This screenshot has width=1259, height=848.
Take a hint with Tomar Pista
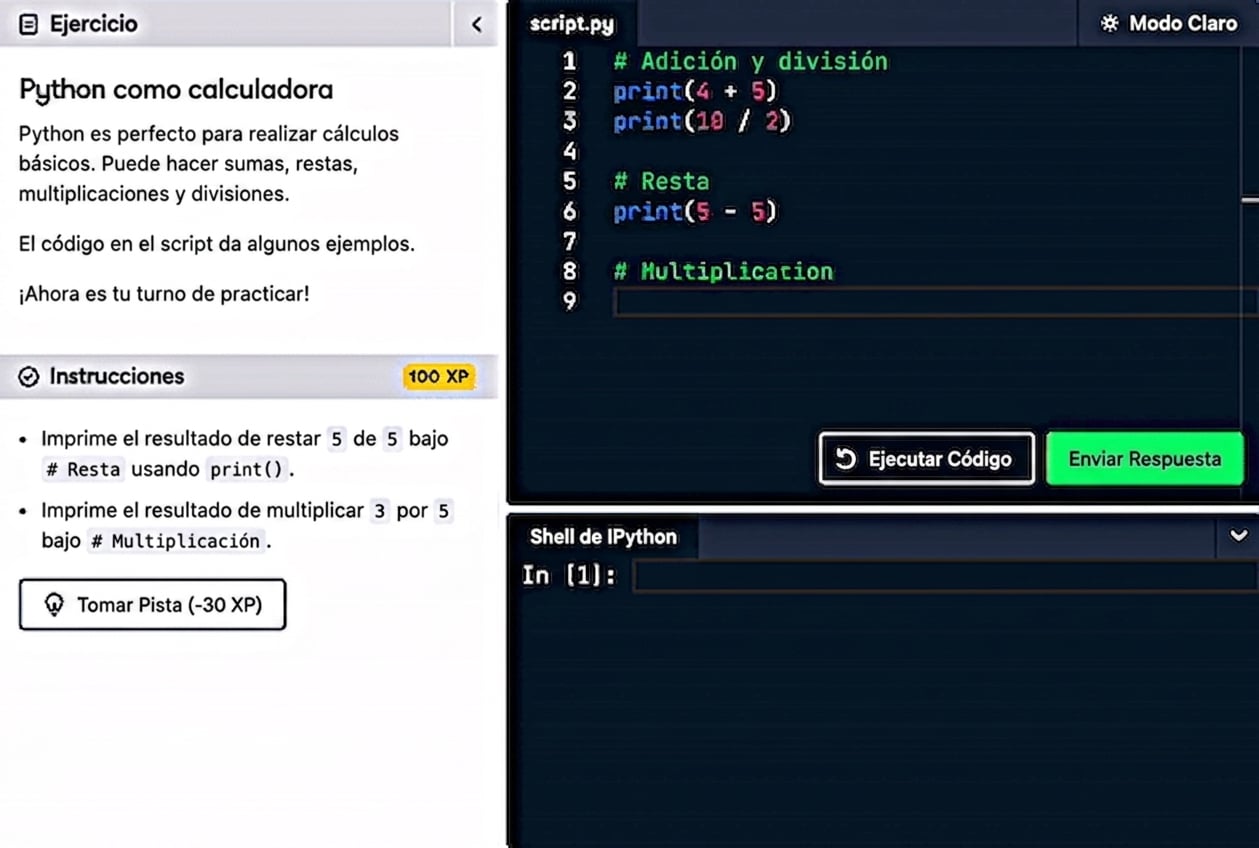tap(152, 605)
